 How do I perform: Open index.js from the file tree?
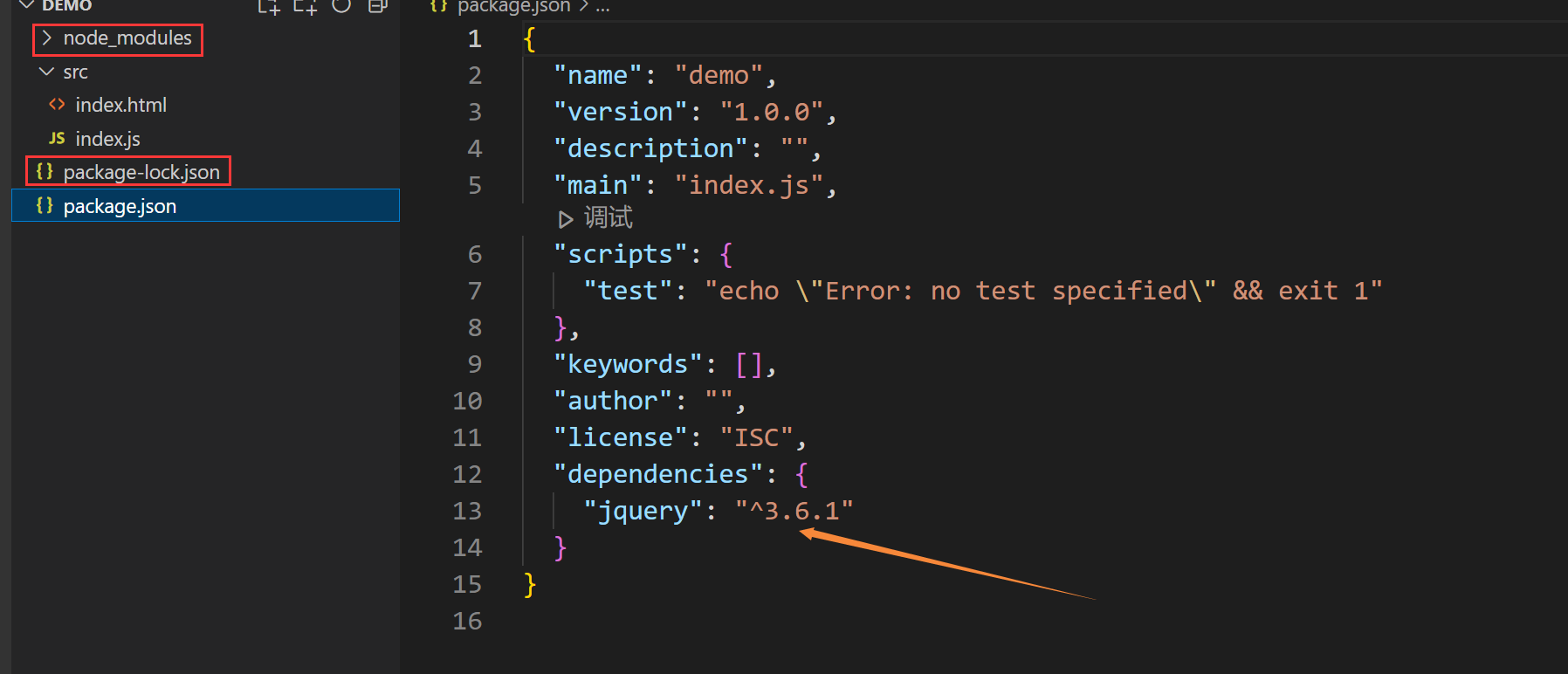107,139
